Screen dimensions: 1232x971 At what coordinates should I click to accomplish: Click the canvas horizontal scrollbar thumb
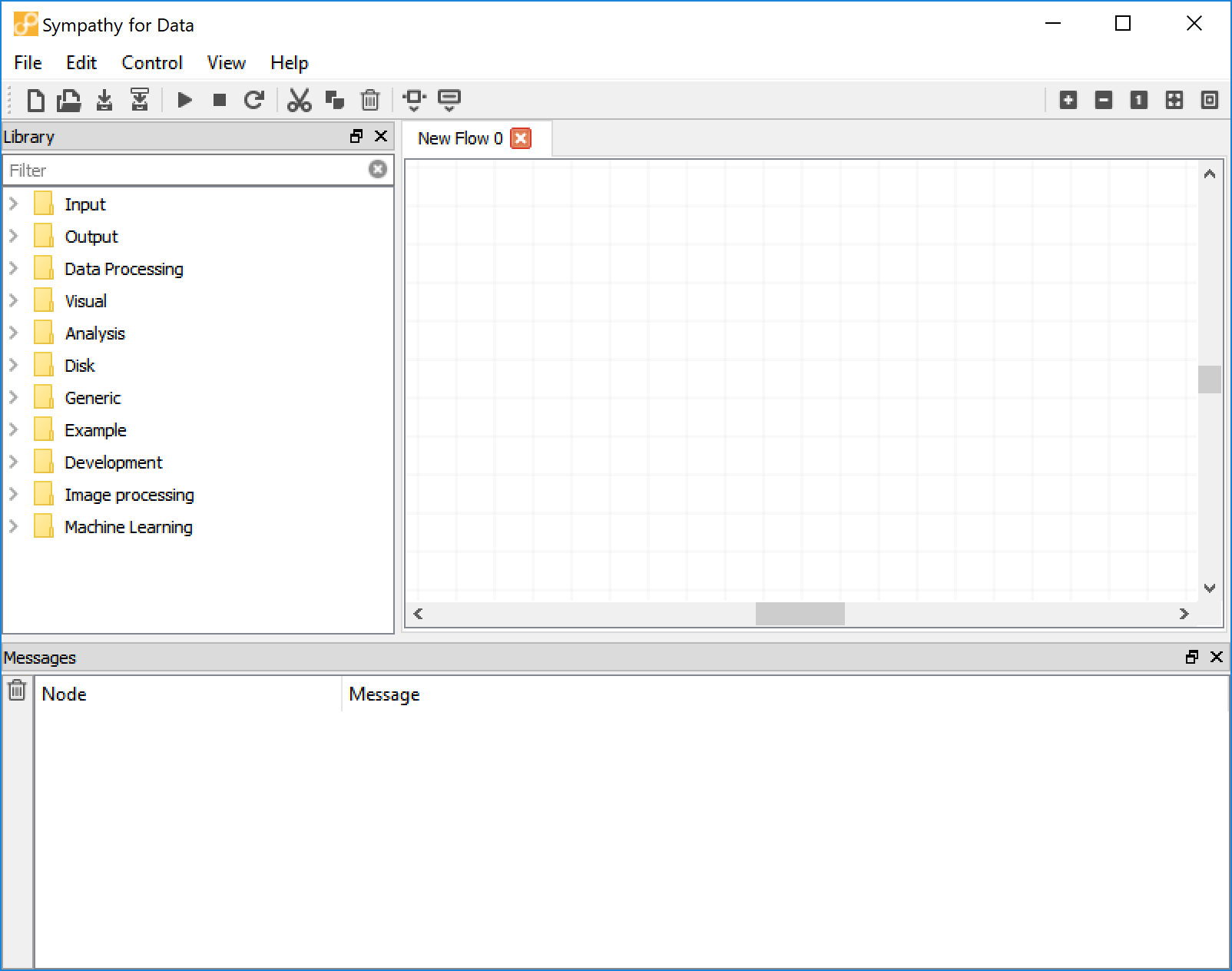800,614
